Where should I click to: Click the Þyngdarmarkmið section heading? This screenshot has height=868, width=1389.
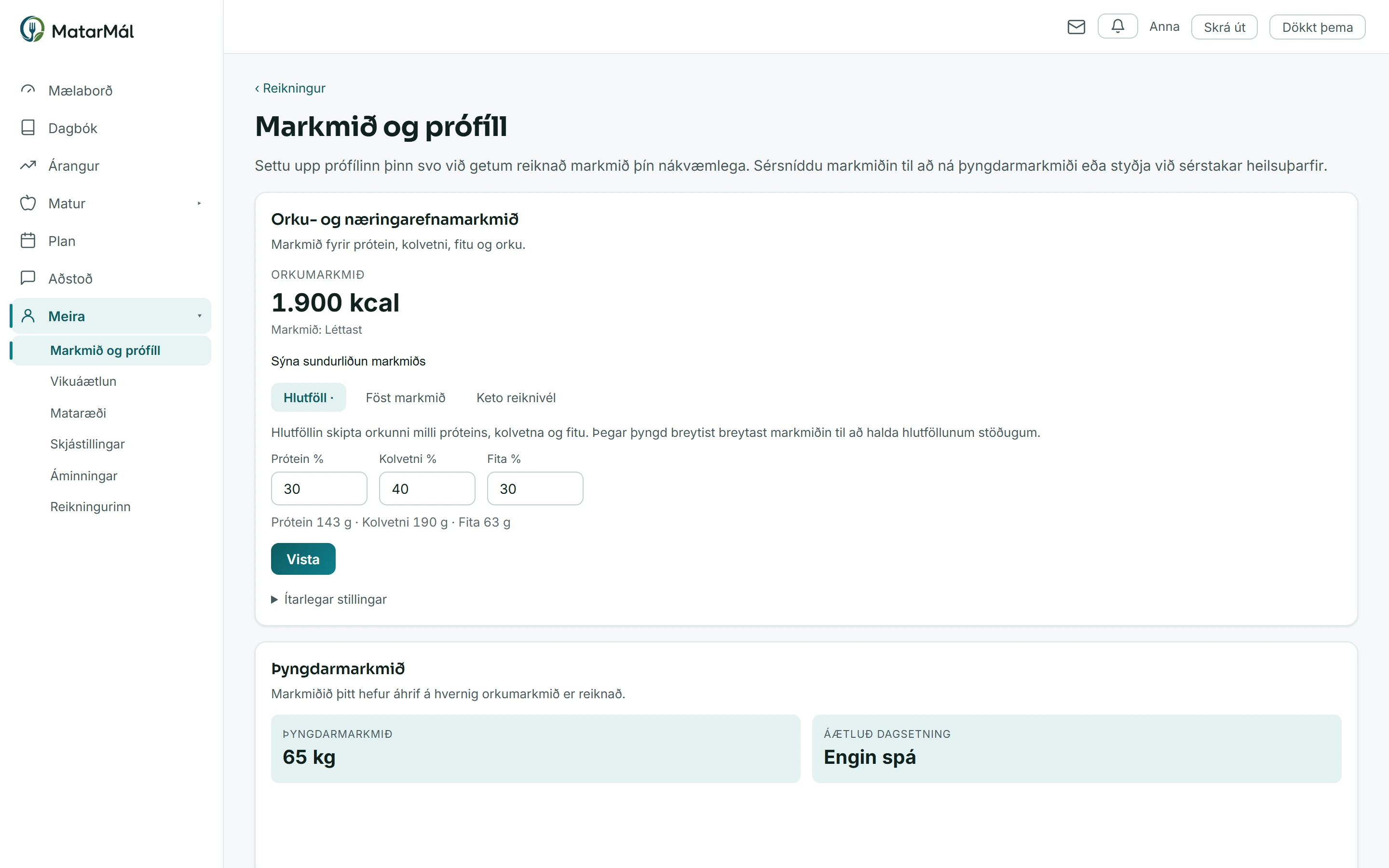click(338, 669)
